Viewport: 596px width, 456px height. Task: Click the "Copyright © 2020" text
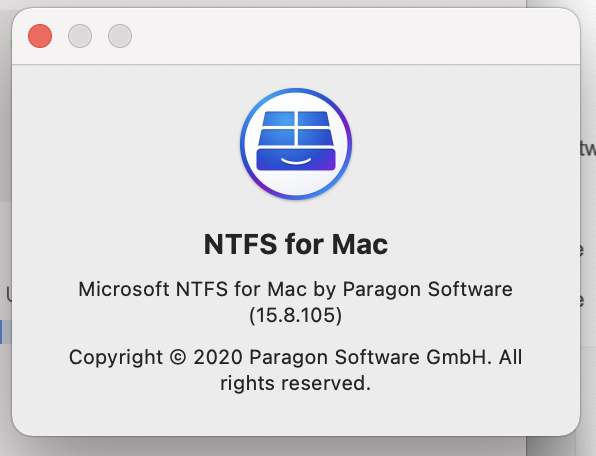coord(156,358)
